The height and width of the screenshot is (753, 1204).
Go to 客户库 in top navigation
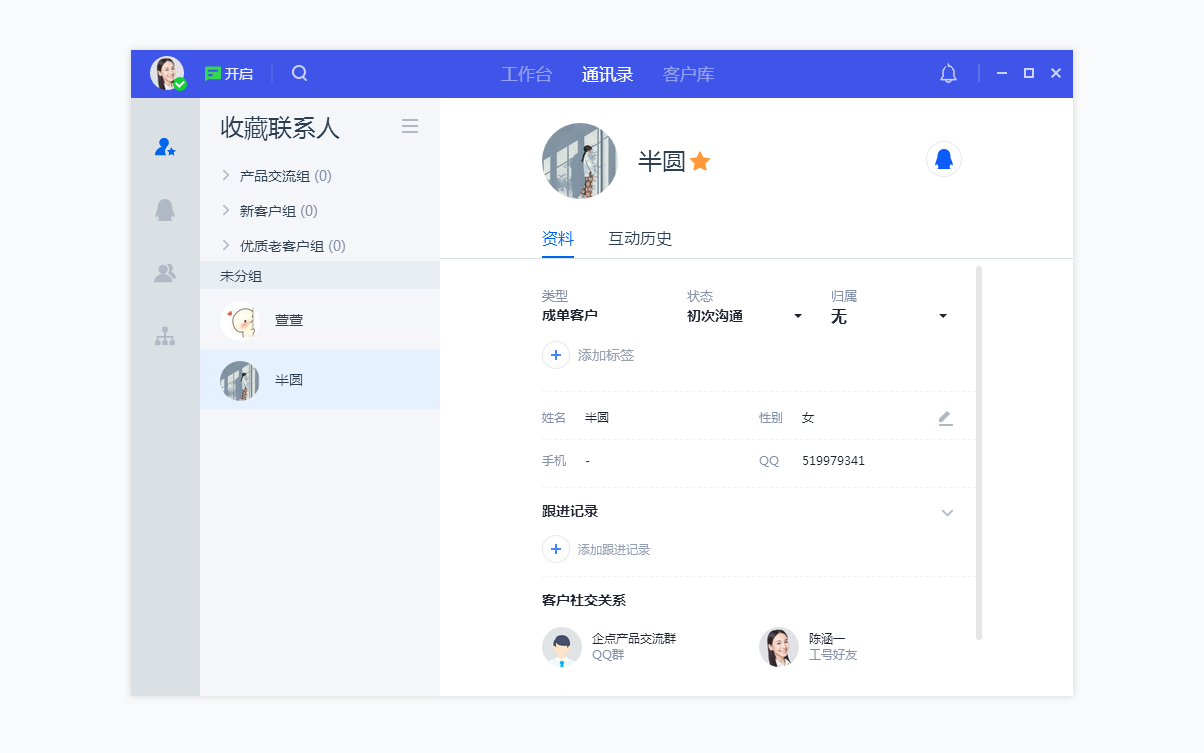(687, 73)
